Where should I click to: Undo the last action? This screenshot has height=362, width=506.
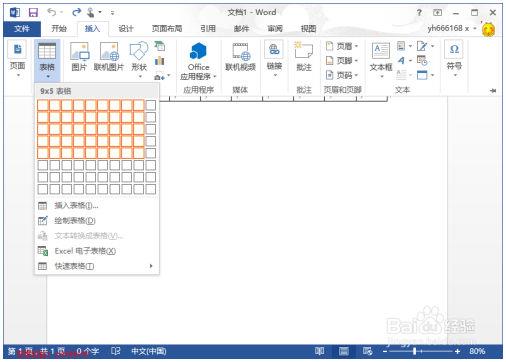point(52,12)
